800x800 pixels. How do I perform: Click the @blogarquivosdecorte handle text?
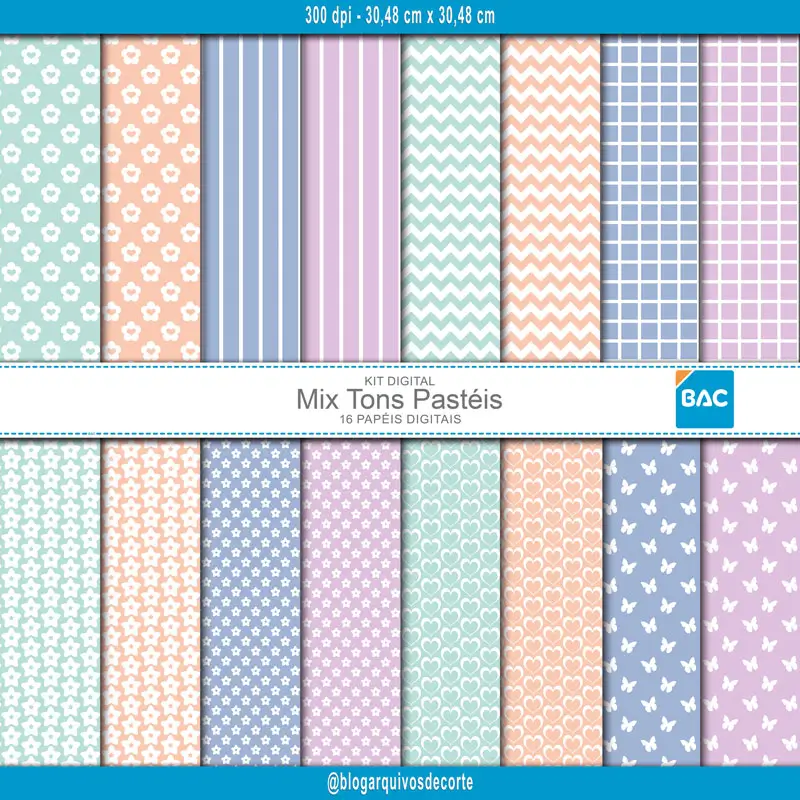pos(400,782)
